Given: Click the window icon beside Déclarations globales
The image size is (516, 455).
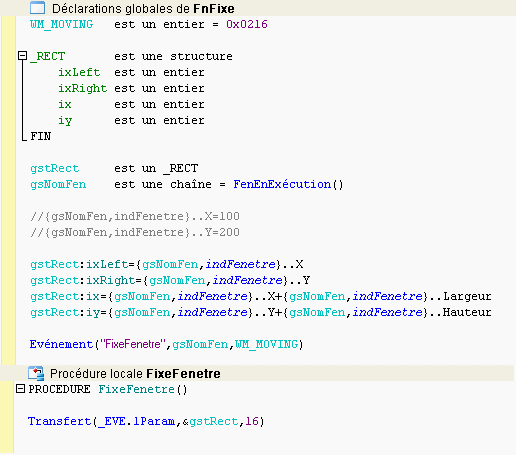Looking at the screenshot, I should coord(37,8).
